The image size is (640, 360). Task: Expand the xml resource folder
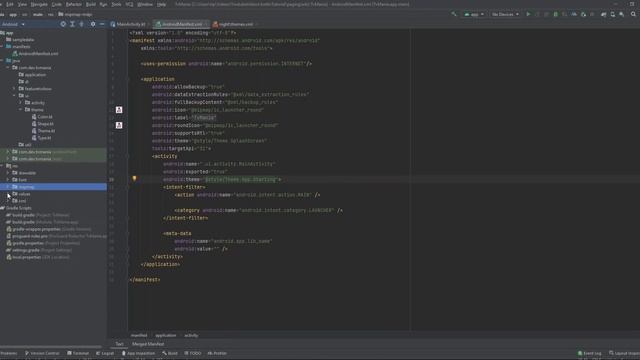[8, 201]
